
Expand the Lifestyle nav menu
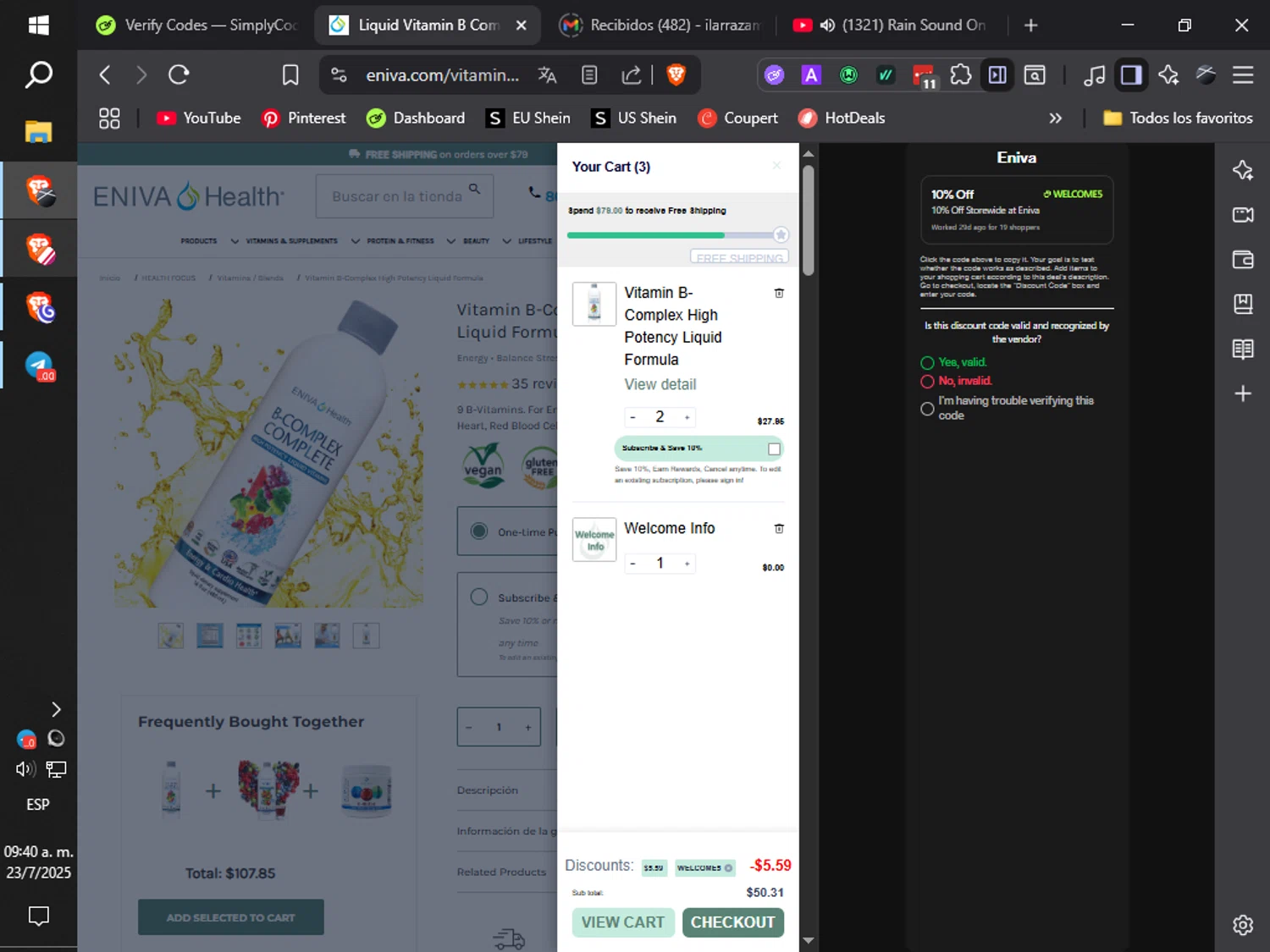pyautogui.click(x=535, y=241)
